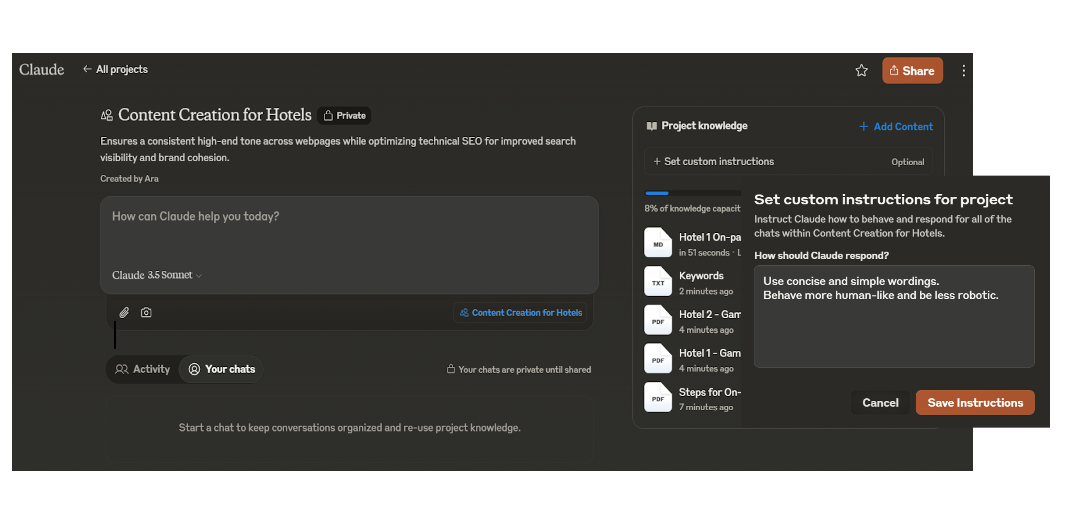Click the Share button
Screen dimensions: 1065x511
click(x=912, y=71)
